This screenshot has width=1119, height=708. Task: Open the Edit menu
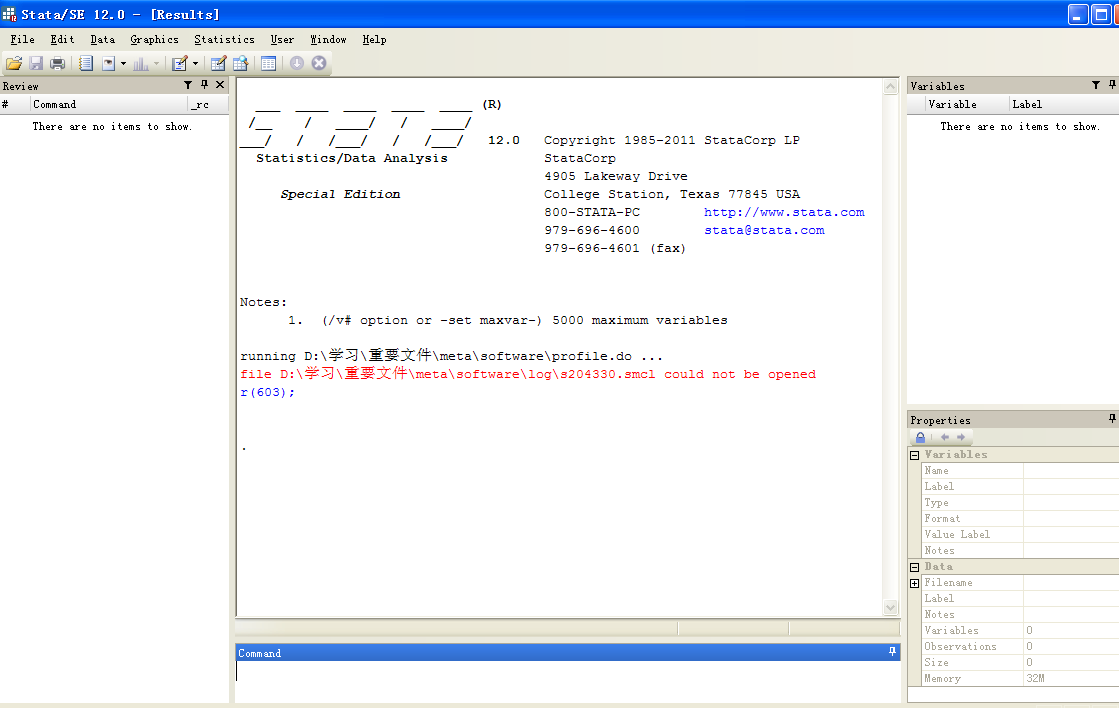point(62,39)
